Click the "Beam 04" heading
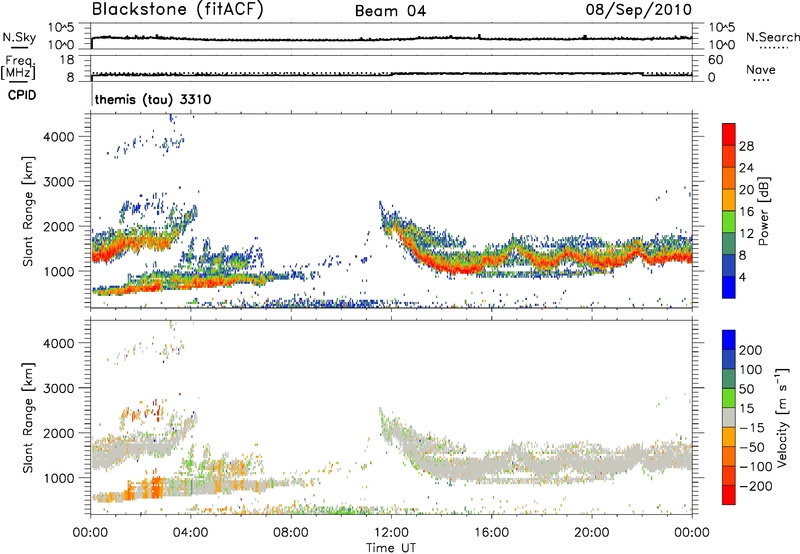800x554 pixels. tap(390, 11)
